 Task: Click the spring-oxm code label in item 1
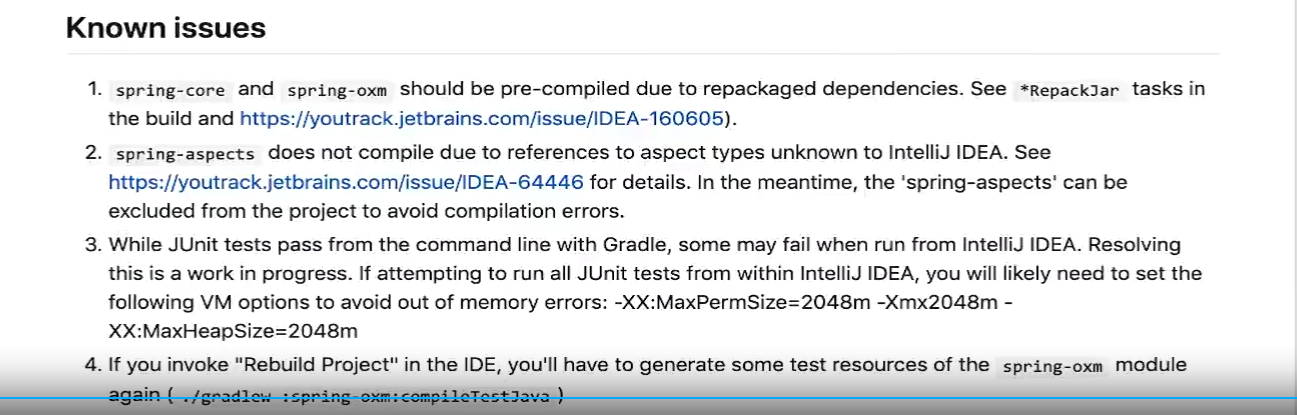point(336,90)
